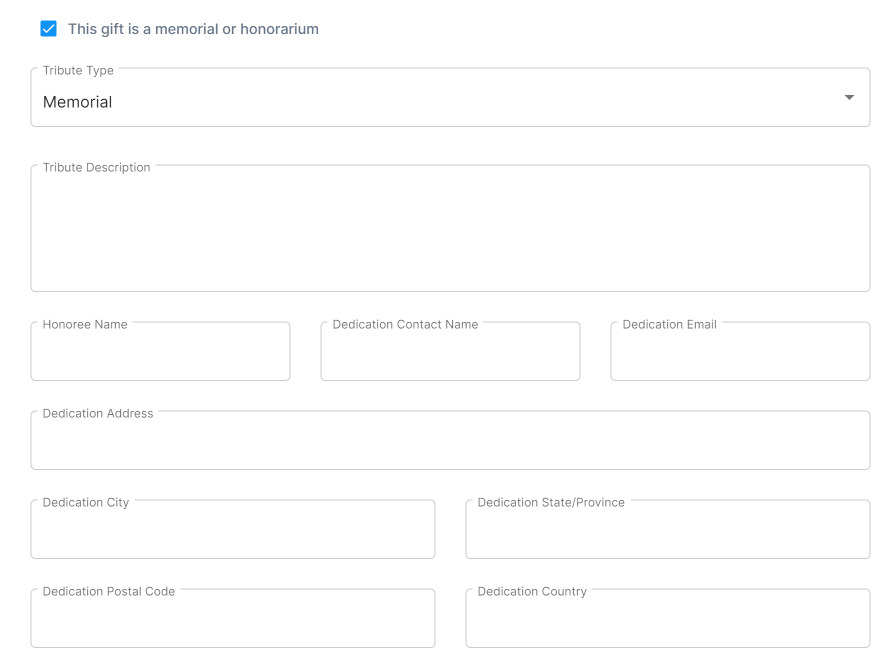886x666 pixels.
Task: Click the 'This gift is a memorial' label text
Action: pos(193,29)
